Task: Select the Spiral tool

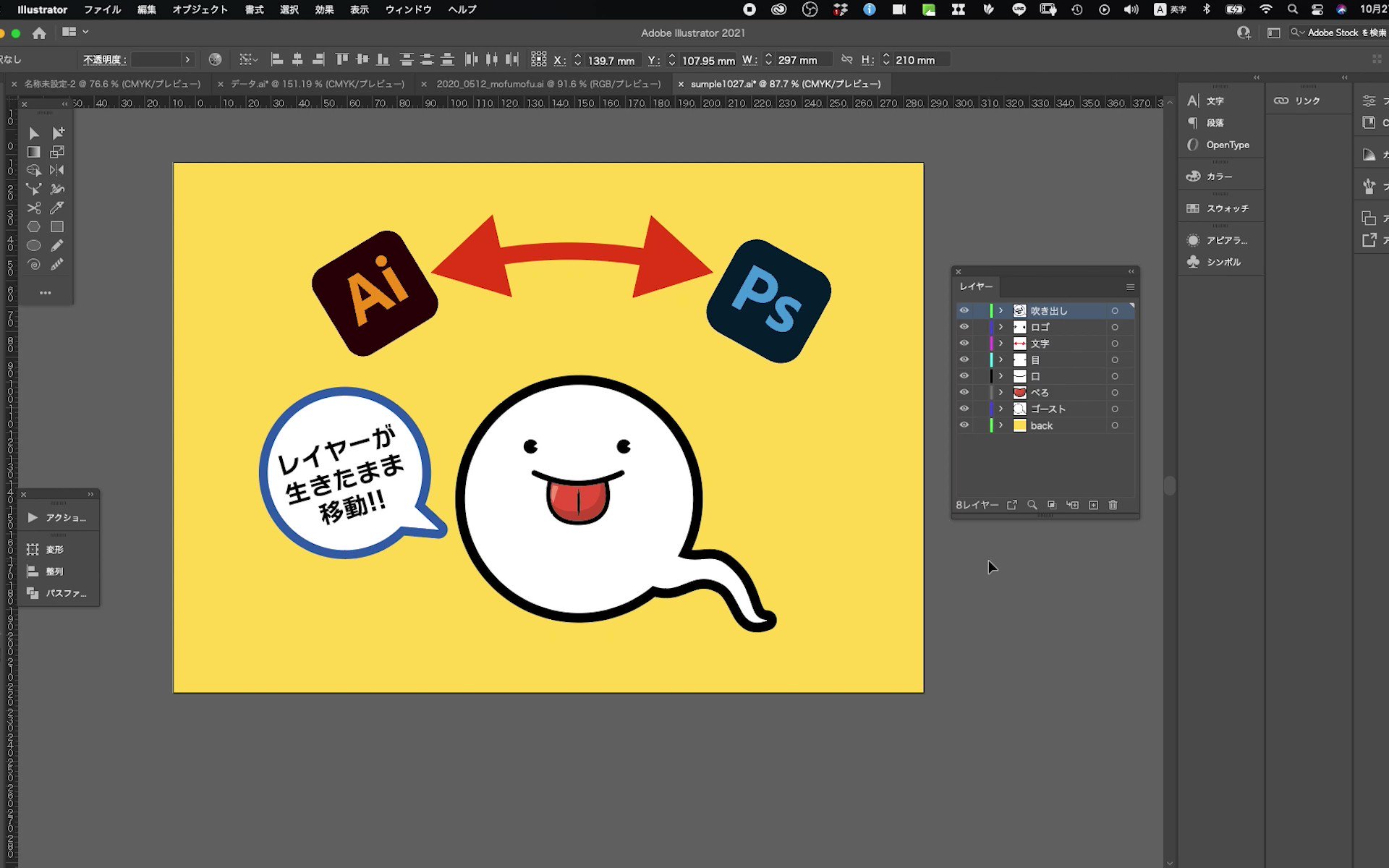Action: click(33, 265)
